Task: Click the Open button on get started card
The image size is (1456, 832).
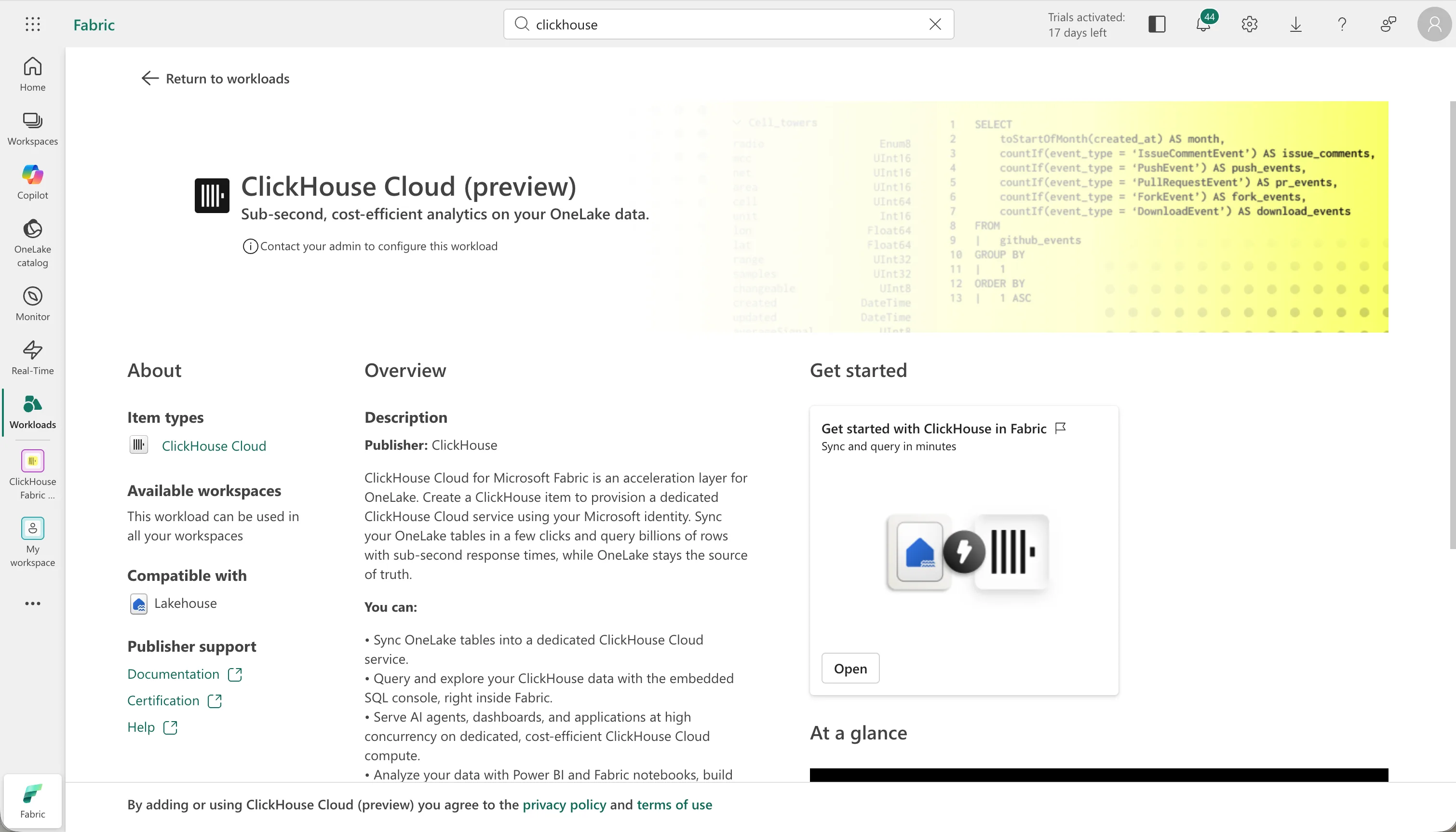Action: click(x=850, y=669)
